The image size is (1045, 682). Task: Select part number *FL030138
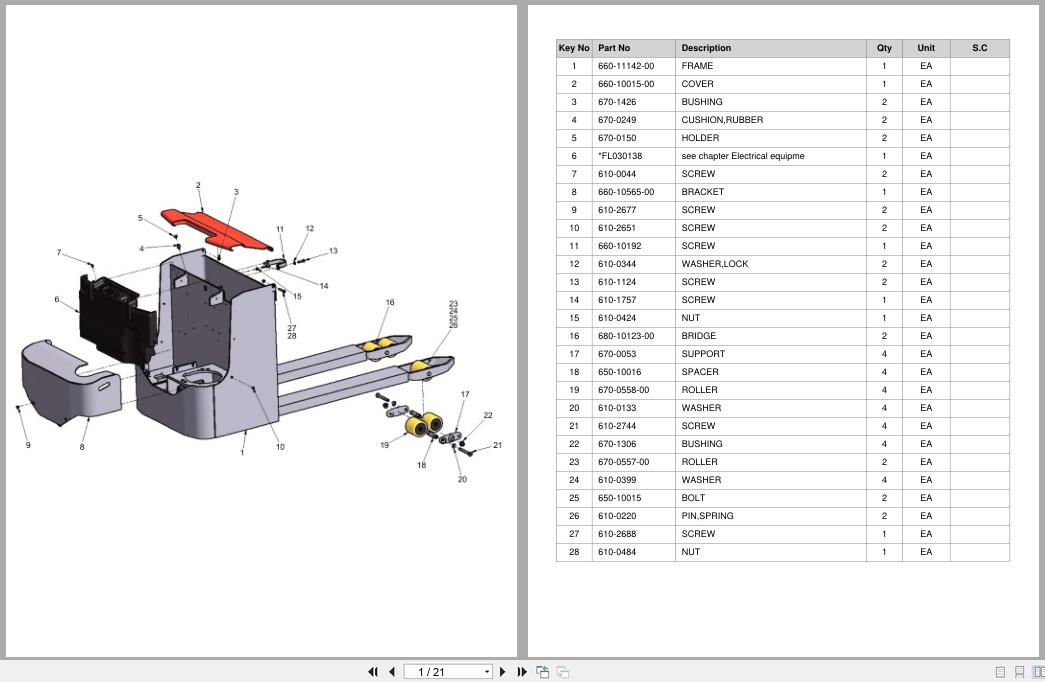[x=620, y=156]
